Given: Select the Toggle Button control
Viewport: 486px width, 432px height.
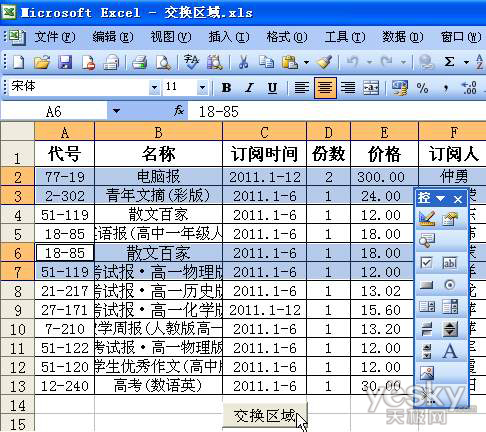Looking at the screenshot, I should [x=427, y=329].
